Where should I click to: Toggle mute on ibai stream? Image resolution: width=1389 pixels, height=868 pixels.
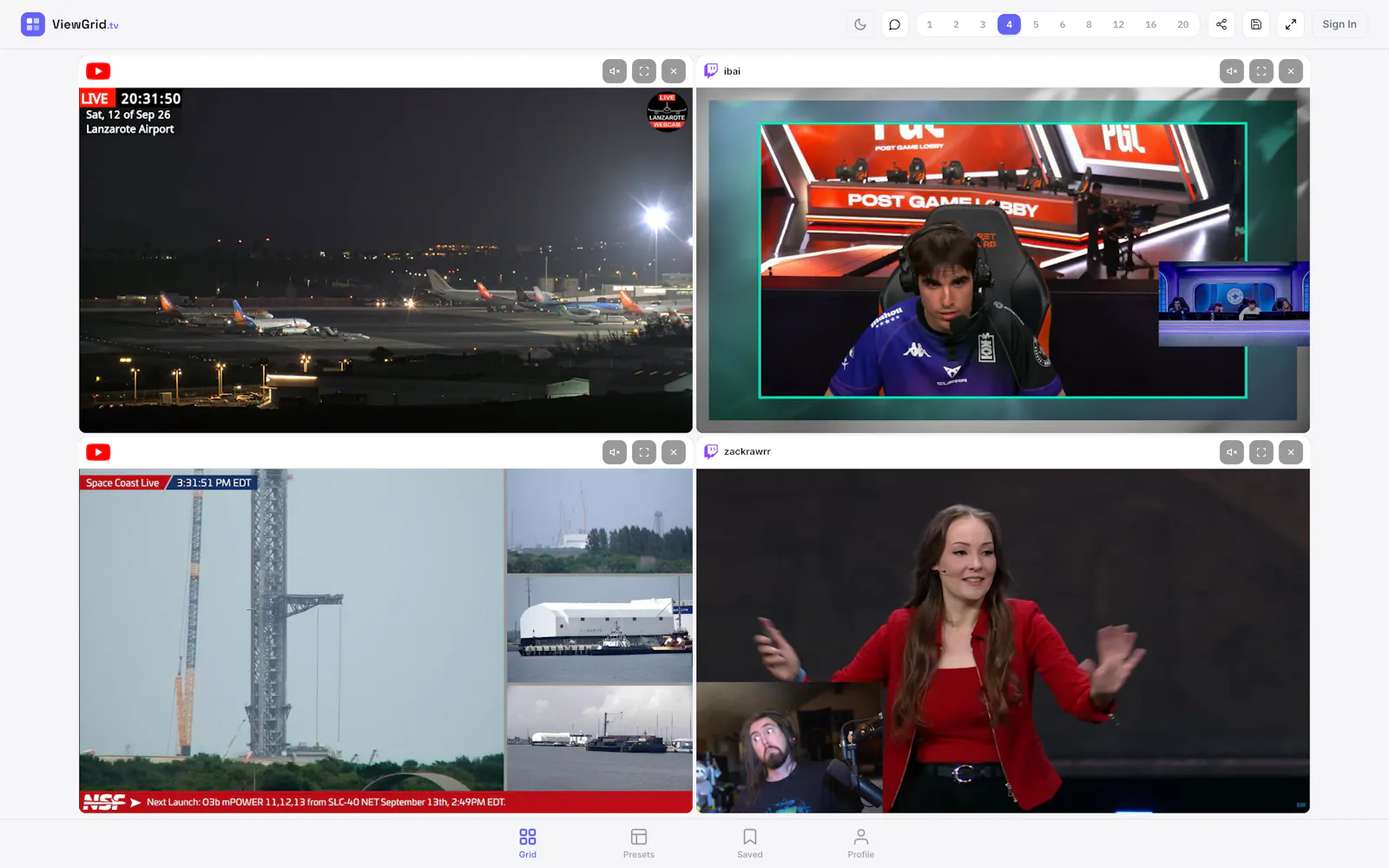[1232, 71]
